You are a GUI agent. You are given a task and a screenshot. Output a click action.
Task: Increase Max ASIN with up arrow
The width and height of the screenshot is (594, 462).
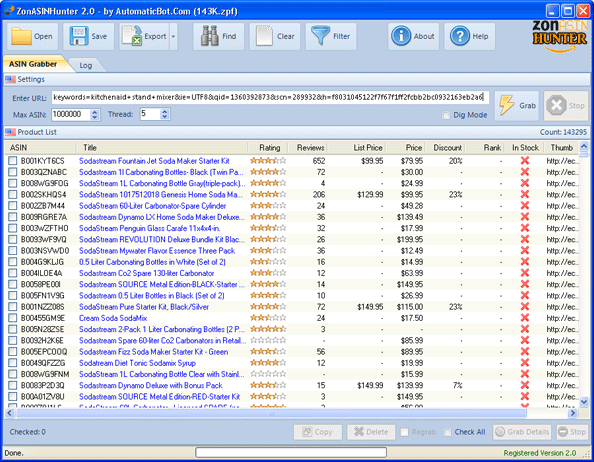pyautogui.click(x=95, y=112)
